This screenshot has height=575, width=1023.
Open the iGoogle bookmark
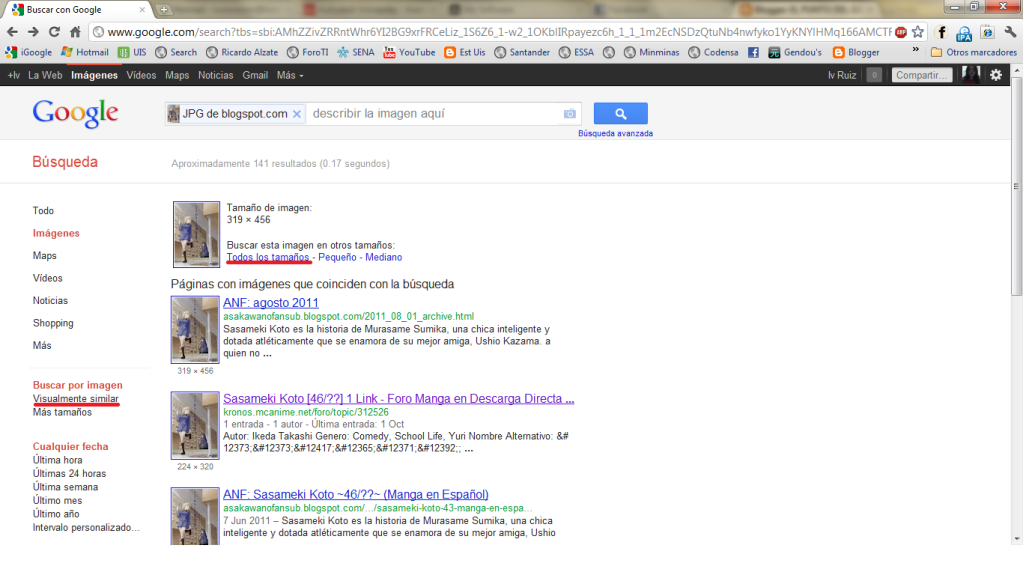[x=29, y=52]
